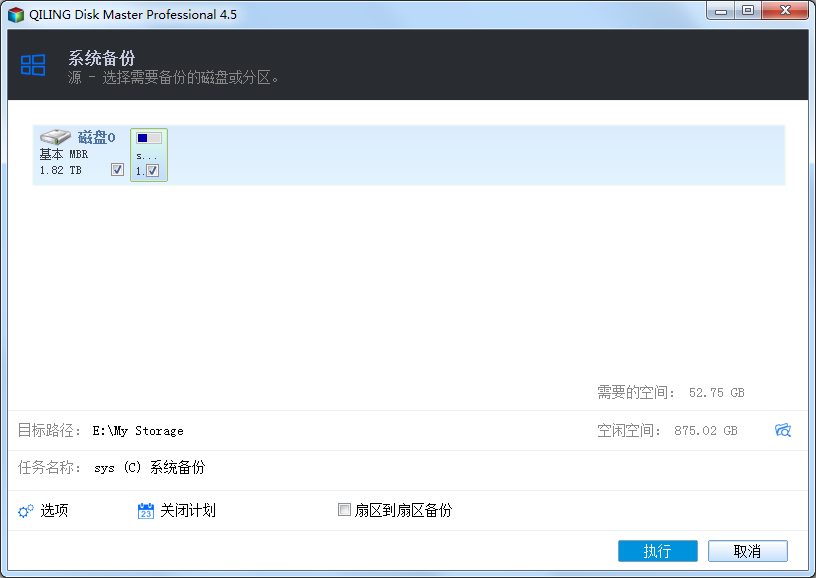Screen dimensions: 816x578
Task: Click the 875.02 GB free space value
Action: 706,431
